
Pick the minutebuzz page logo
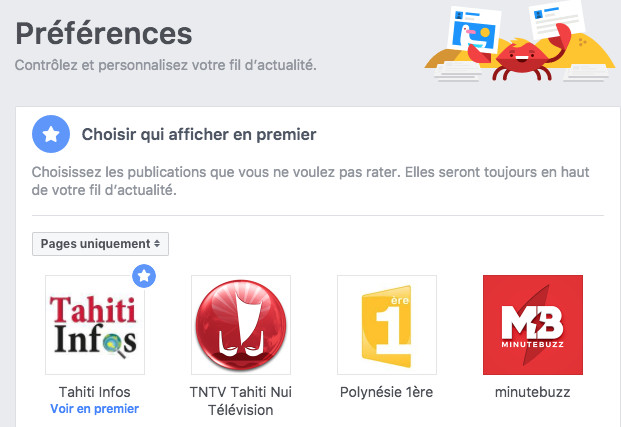pyautogui.click(x=532, y=325)
